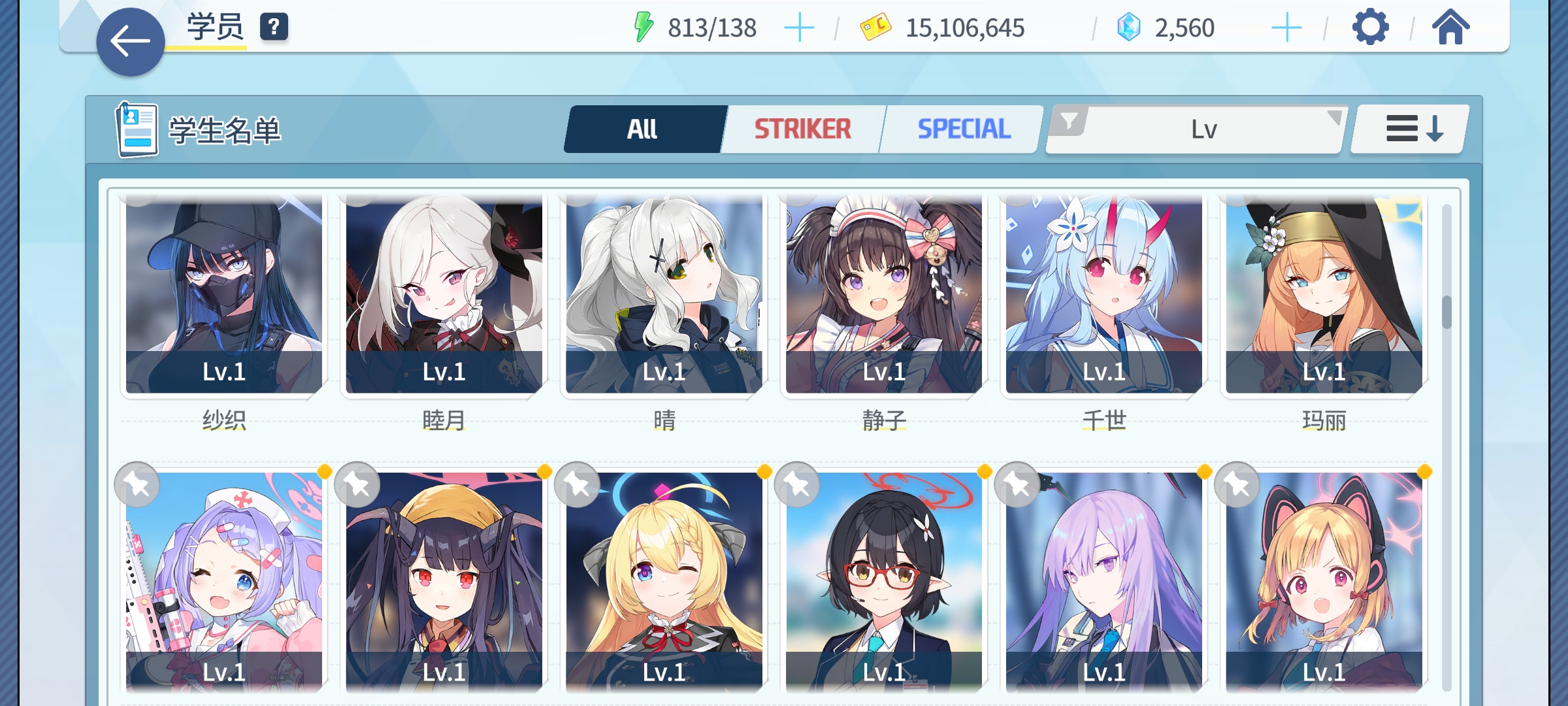Toggle pin on the nurse-cap student card
1568x706 pixels.
click(x=137, y=484)
